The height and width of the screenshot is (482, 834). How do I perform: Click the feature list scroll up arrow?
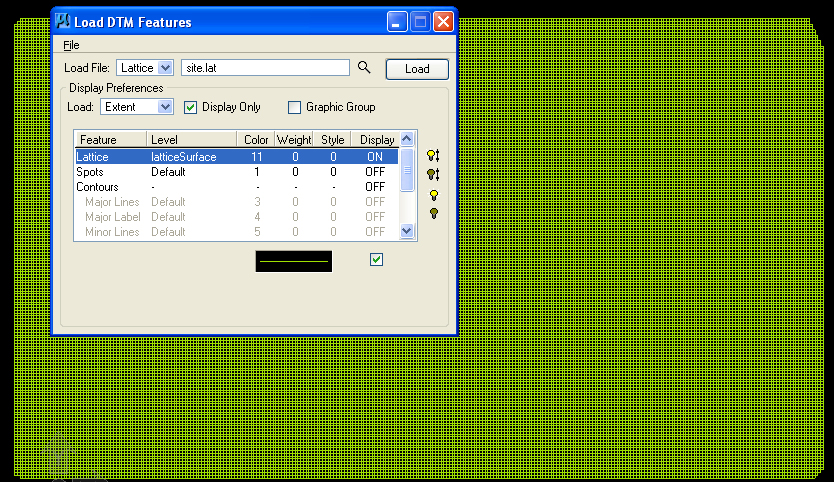pyautogui.click(x=407, y=139)
